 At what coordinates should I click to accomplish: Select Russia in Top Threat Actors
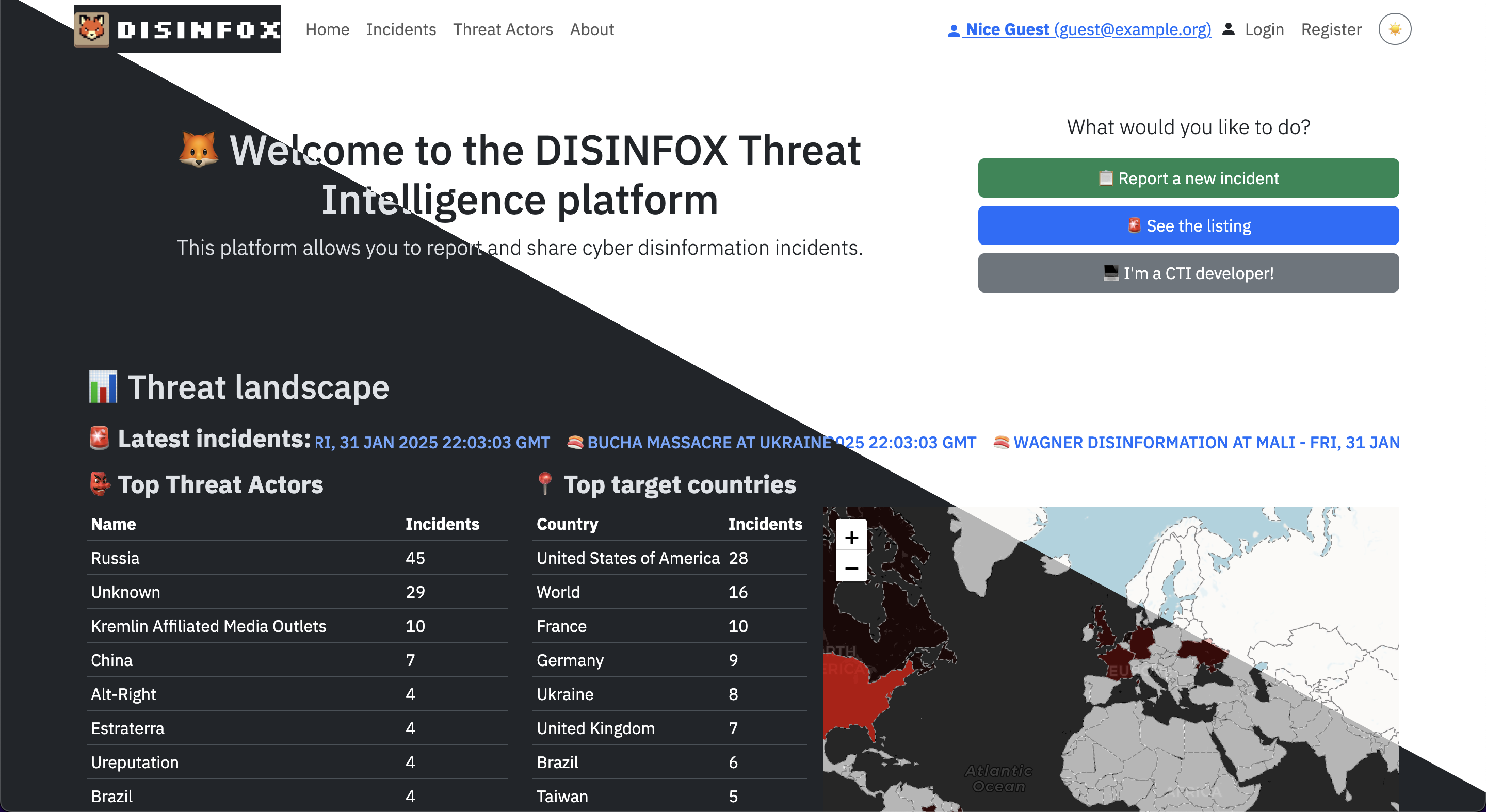297,557
